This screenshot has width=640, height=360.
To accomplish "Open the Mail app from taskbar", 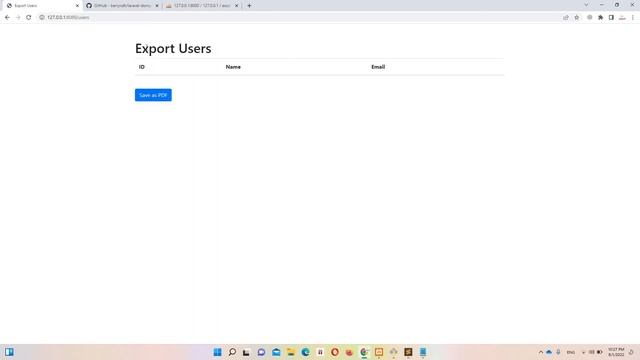I will coord(276,352).
